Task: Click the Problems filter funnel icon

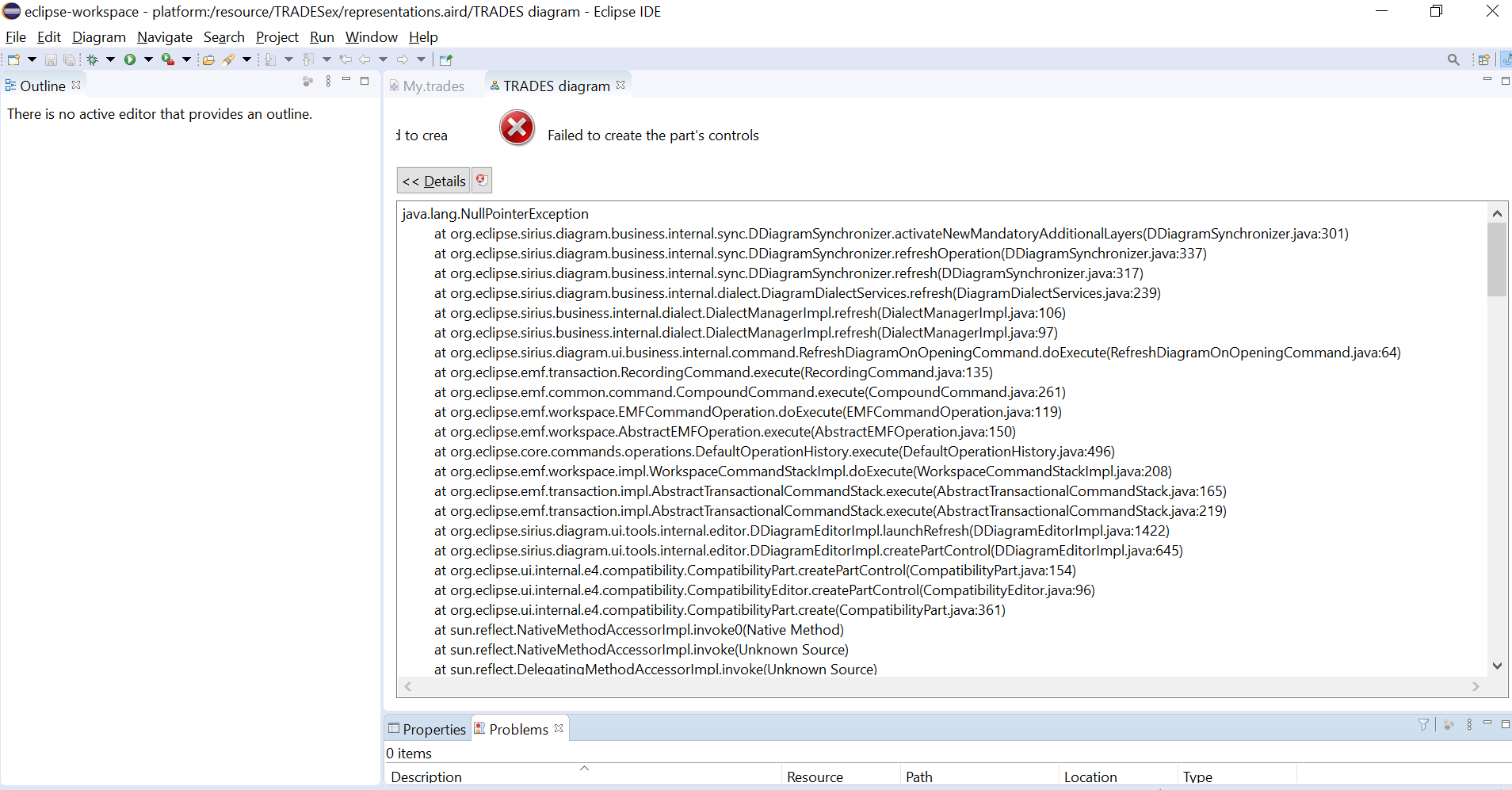Action: 1423,724
